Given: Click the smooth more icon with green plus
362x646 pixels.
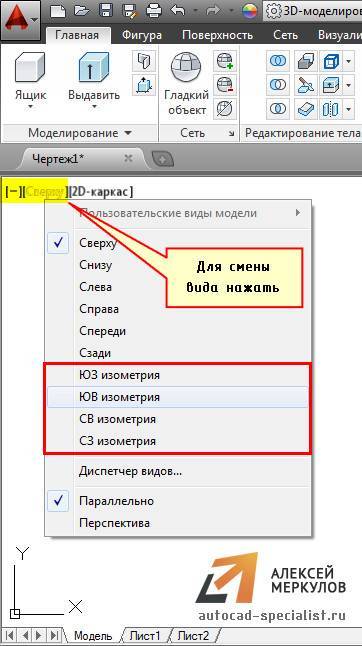Looking at the screenshot, I should click(x=225, y=61).
